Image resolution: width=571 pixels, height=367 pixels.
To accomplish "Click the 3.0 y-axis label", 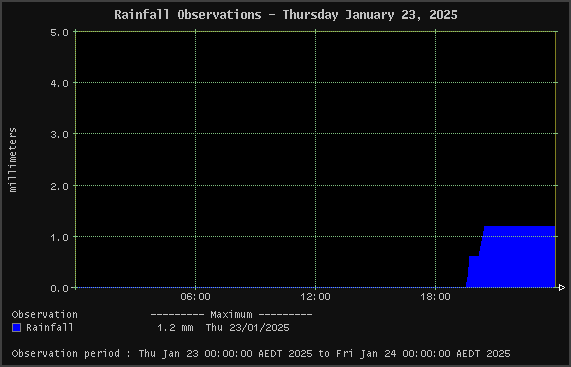I will 60,135.
